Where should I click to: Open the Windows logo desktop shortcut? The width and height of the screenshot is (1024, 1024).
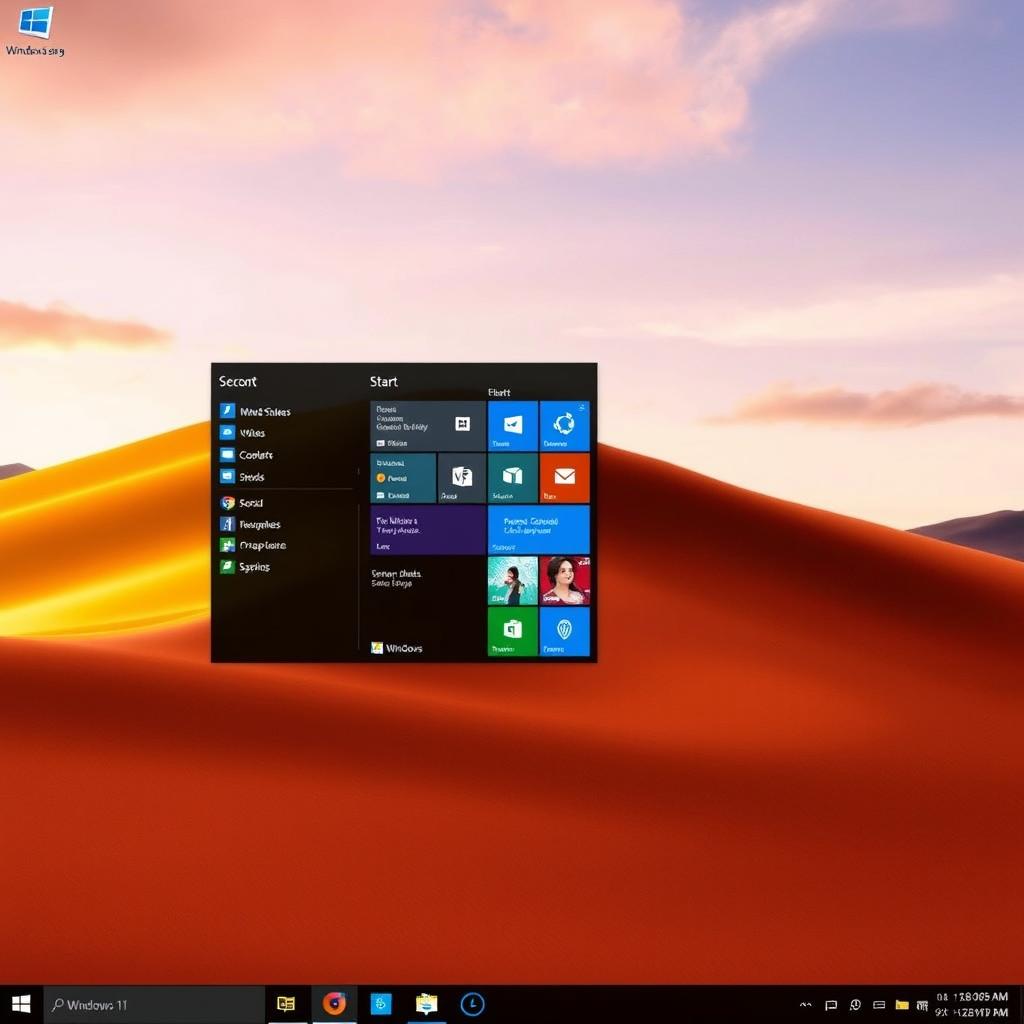pos(35,31)
